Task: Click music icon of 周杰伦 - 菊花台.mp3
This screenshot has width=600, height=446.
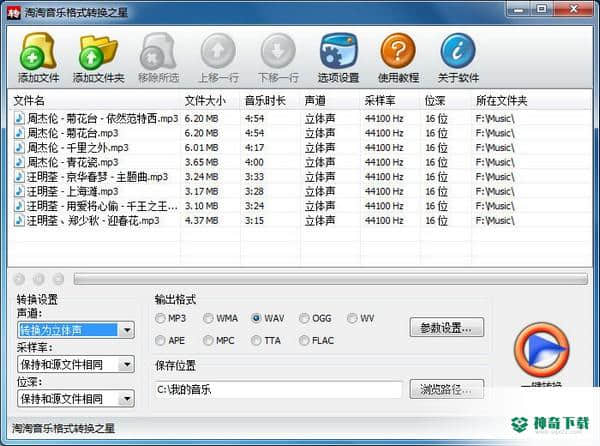Action: 19,133
